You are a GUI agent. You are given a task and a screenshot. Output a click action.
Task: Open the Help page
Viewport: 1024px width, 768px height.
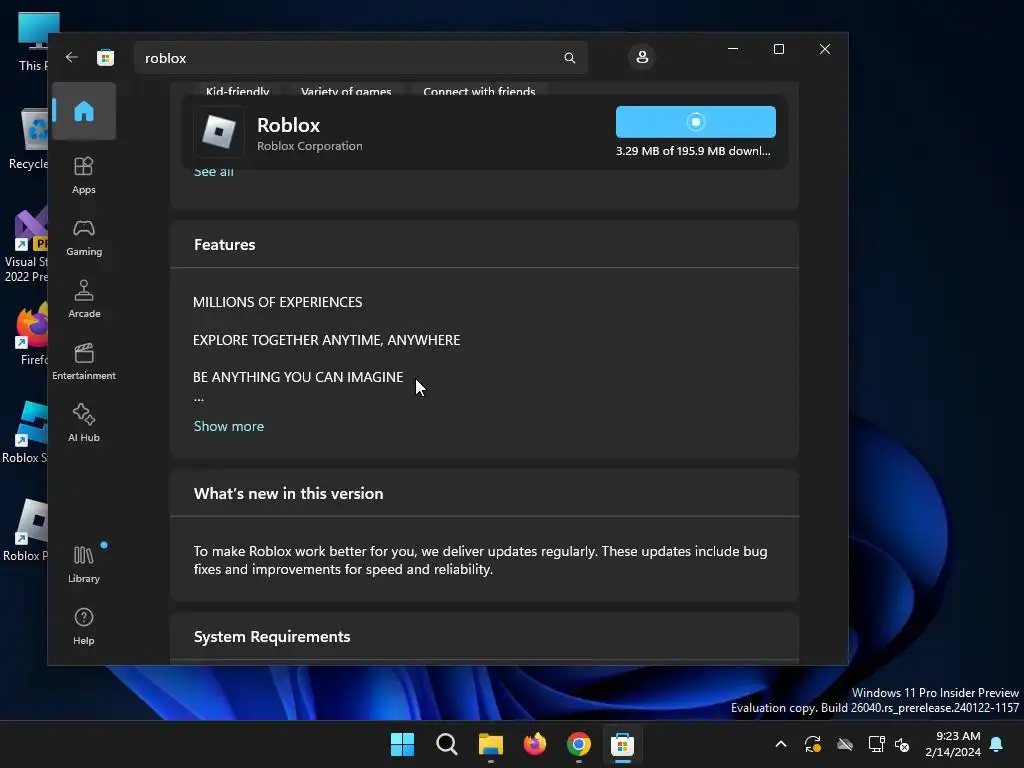(x=84, y=626)
